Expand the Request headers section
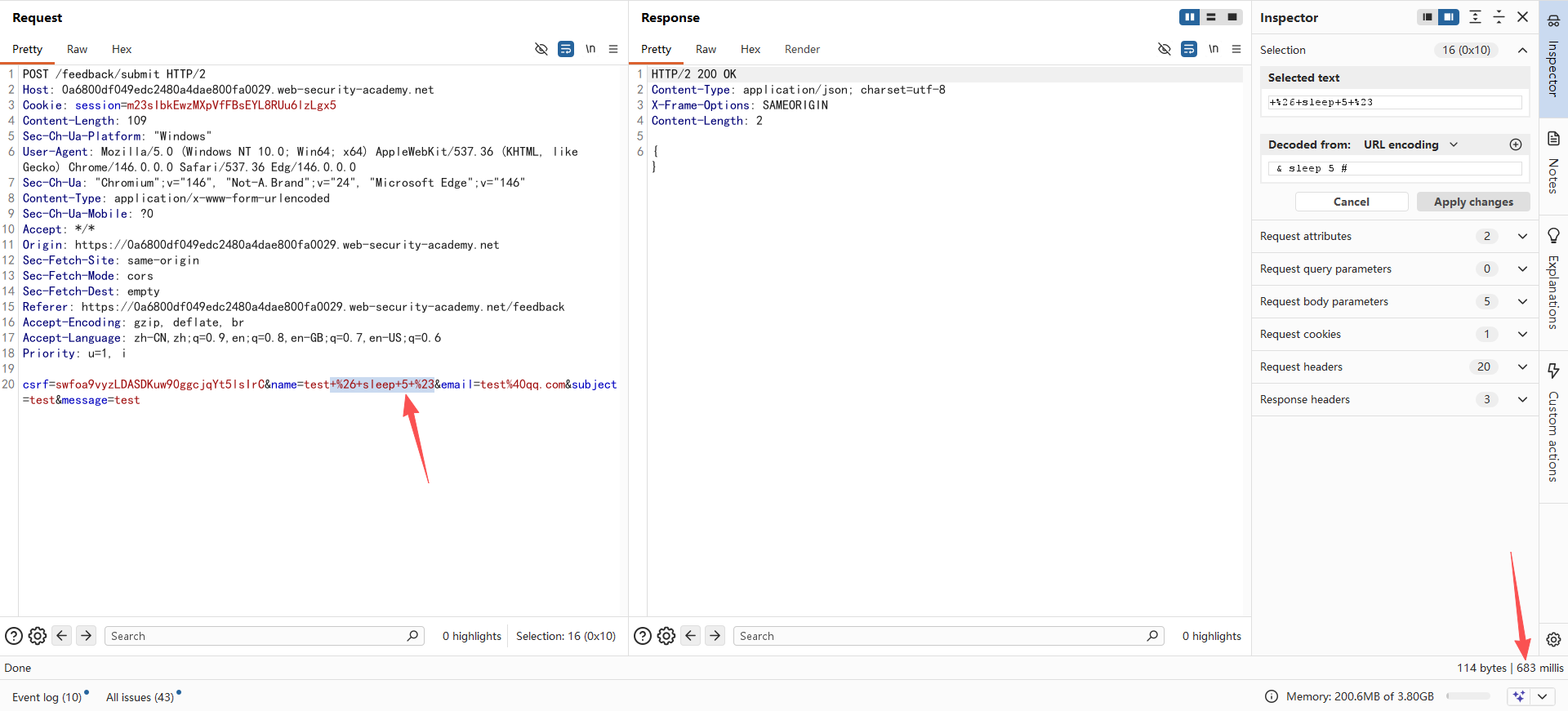Viewport: 1568px width, 711px height. (1522, 367)
